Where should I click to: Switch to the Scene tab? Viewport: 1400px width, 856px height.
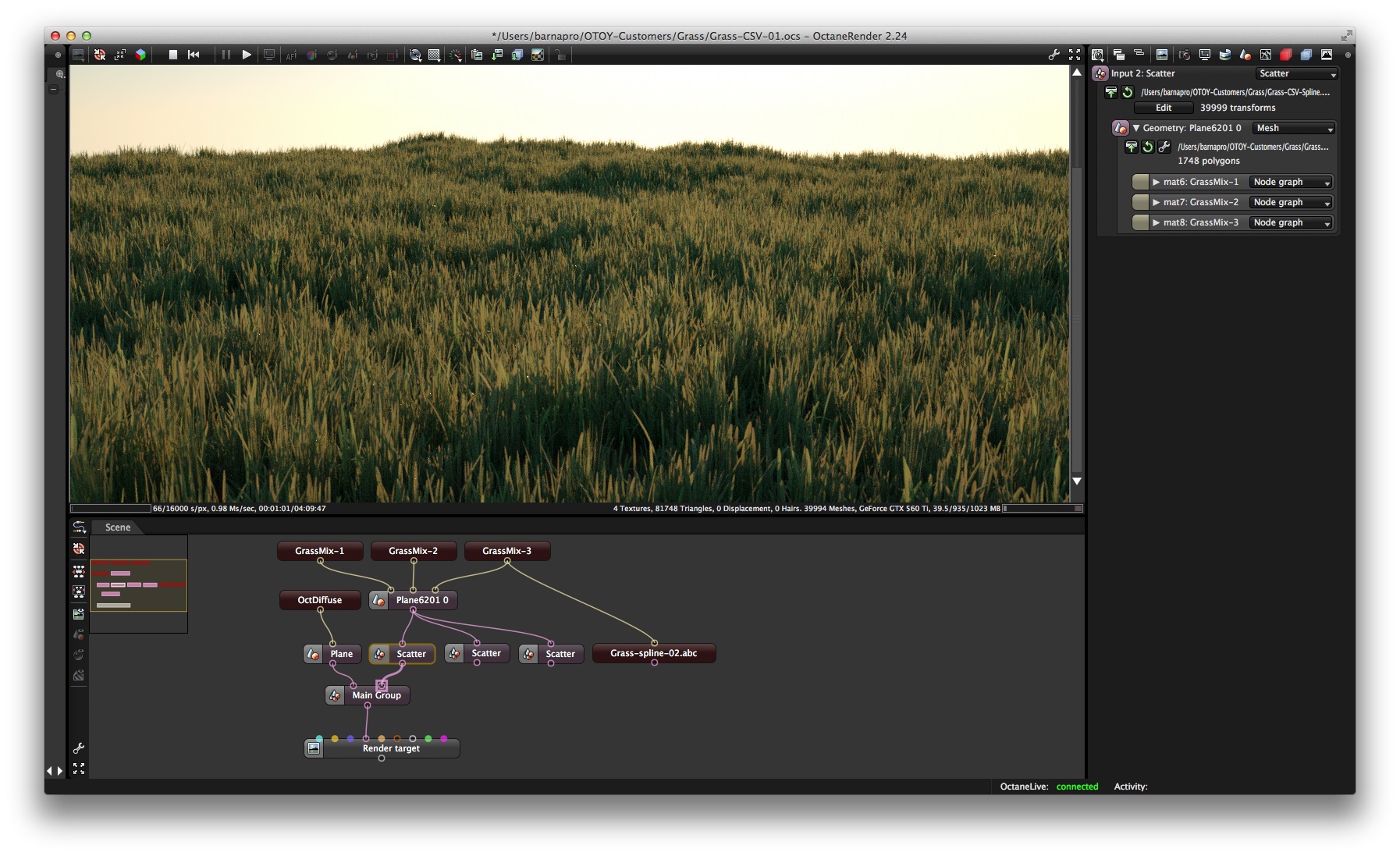tap(118, 527)
